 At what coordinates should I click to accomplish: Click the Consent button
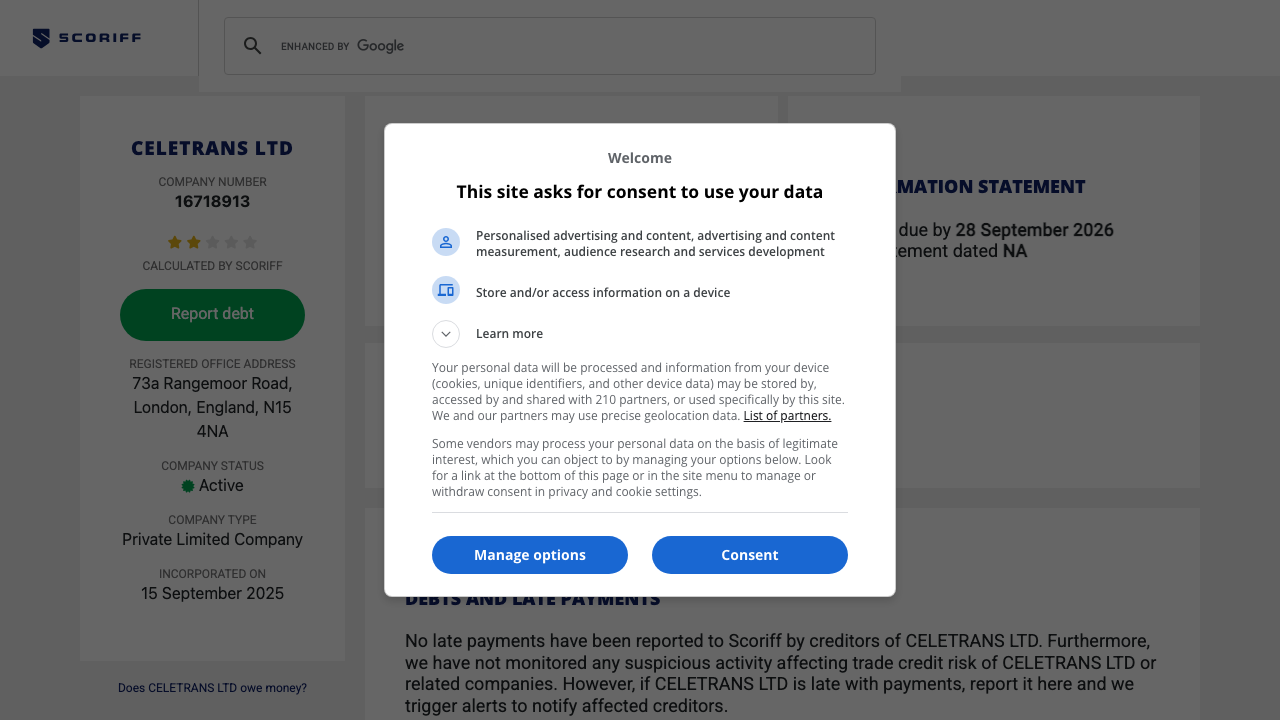(x=749, y=555)
